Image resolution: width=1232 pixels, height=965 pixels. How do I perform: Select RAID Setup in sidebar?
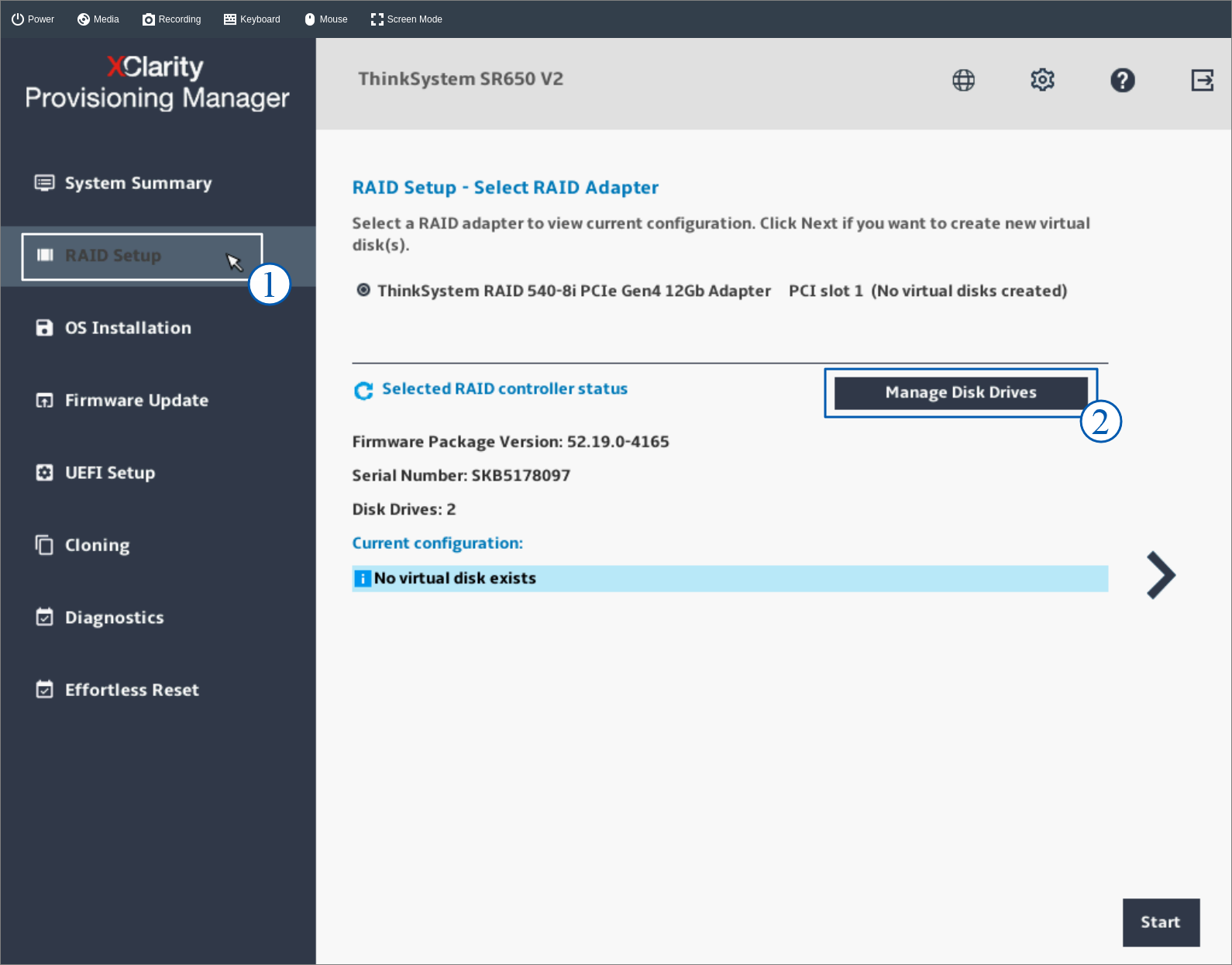pyautogui.click(x=113, y=256)
